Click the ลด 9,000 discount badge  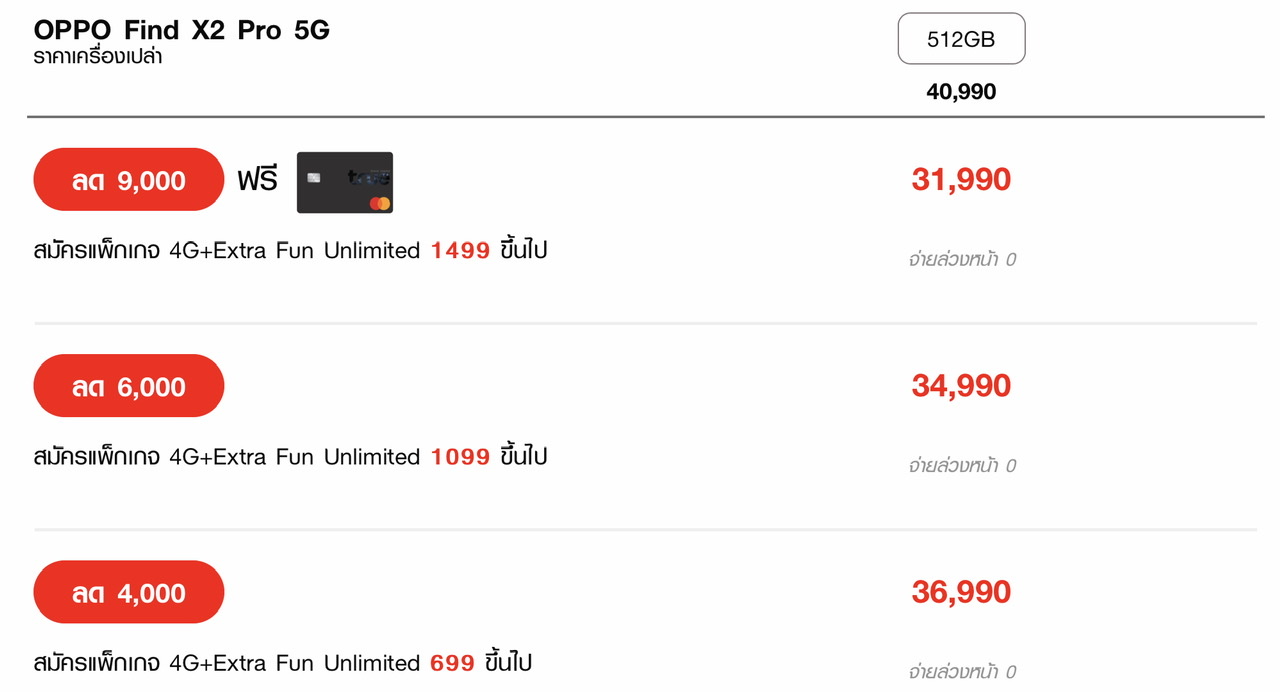click(129, 180)
